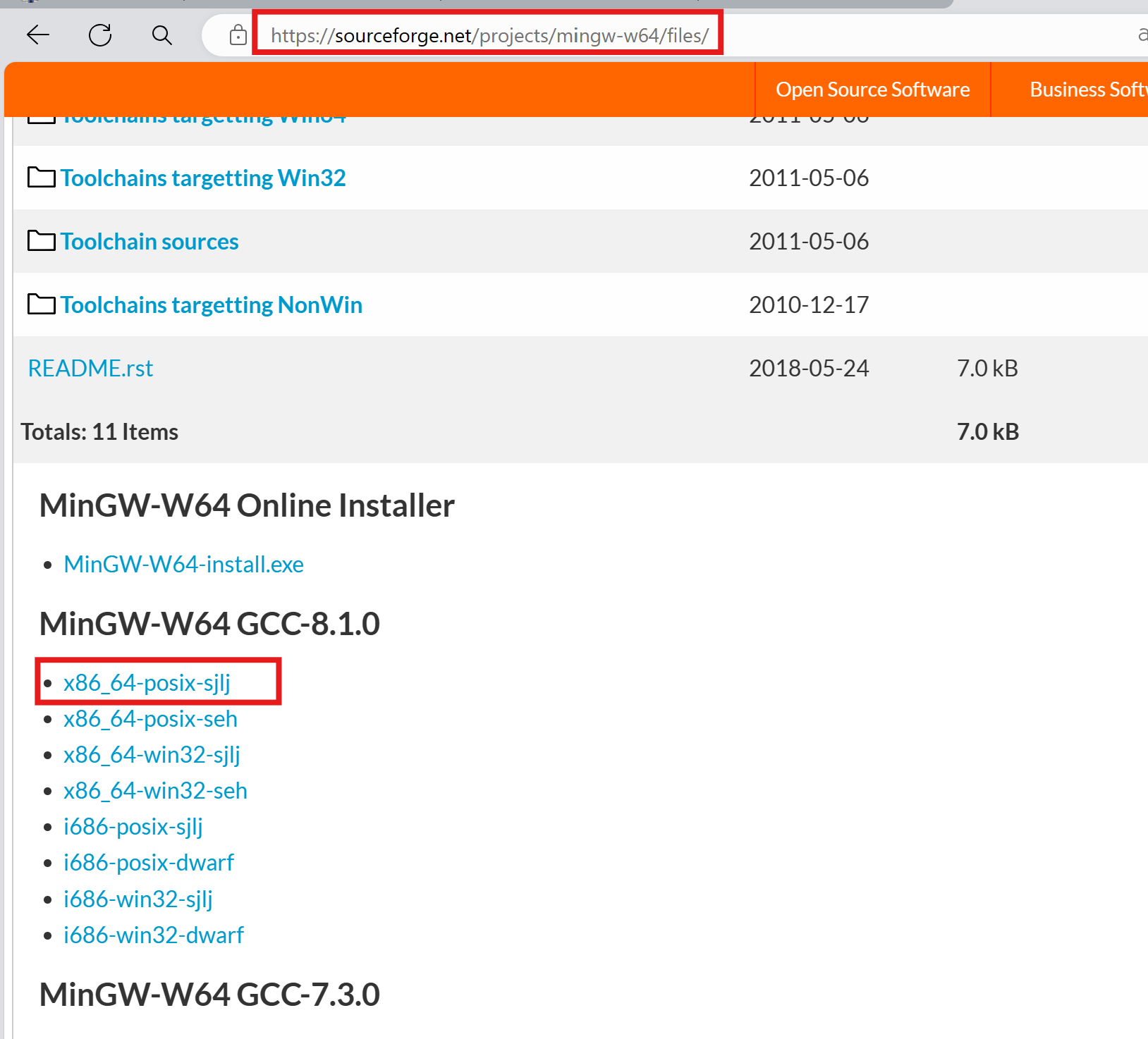The image size is (1148, 1039).
Task: Click the 2010-12-17 date cell
Action: 809,305
